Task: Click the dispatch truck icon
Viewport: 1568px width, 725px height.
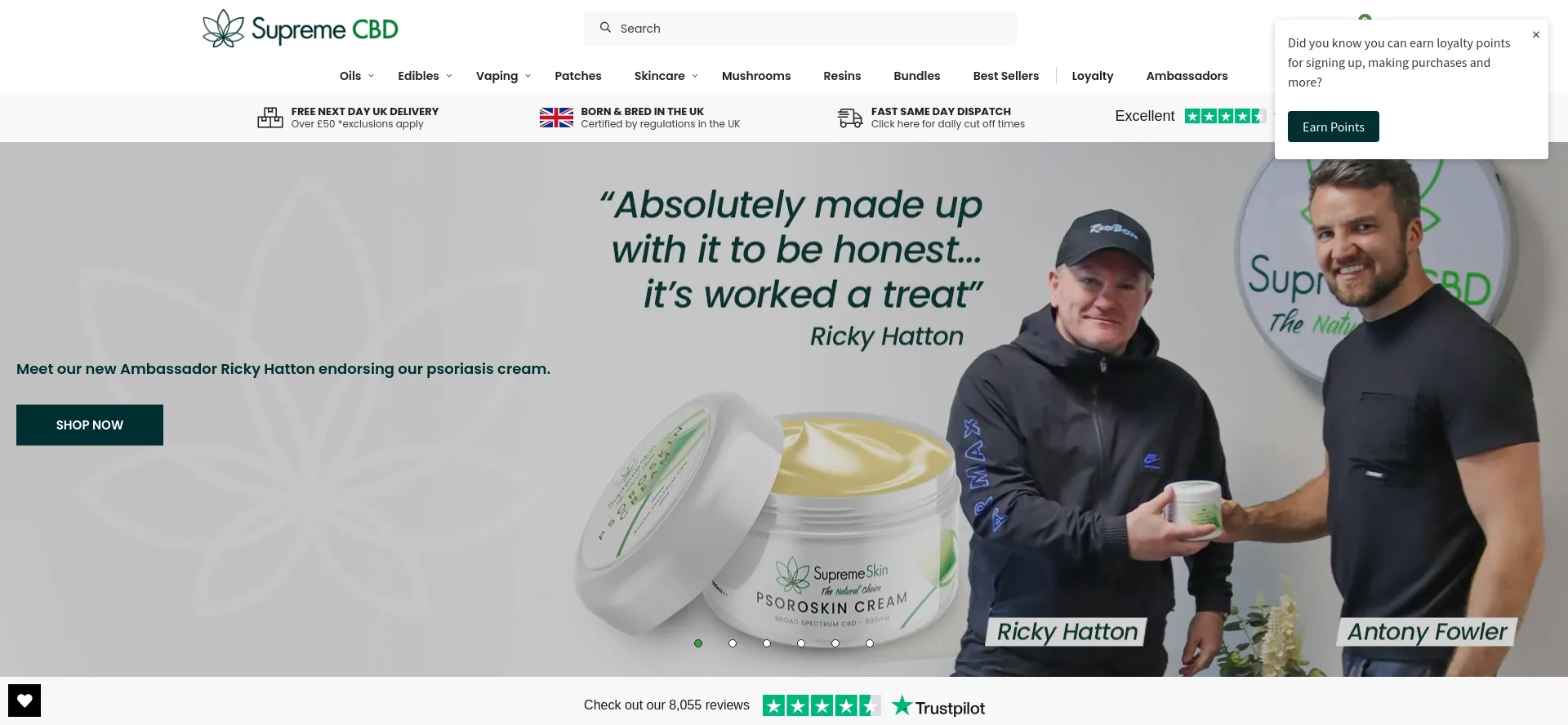Action: (x=850, y=118)
